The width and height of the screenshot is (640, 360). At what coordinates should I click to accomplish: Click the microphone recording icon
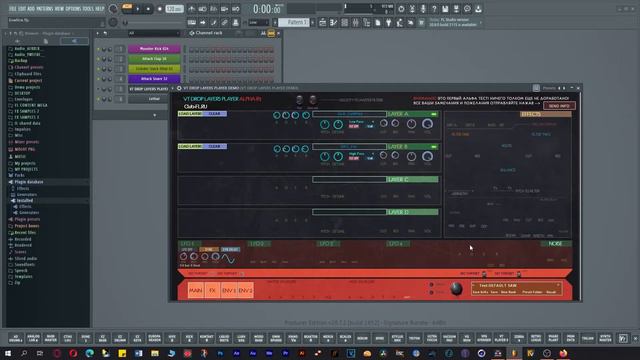pyautogui.click(x=423, y=9)
